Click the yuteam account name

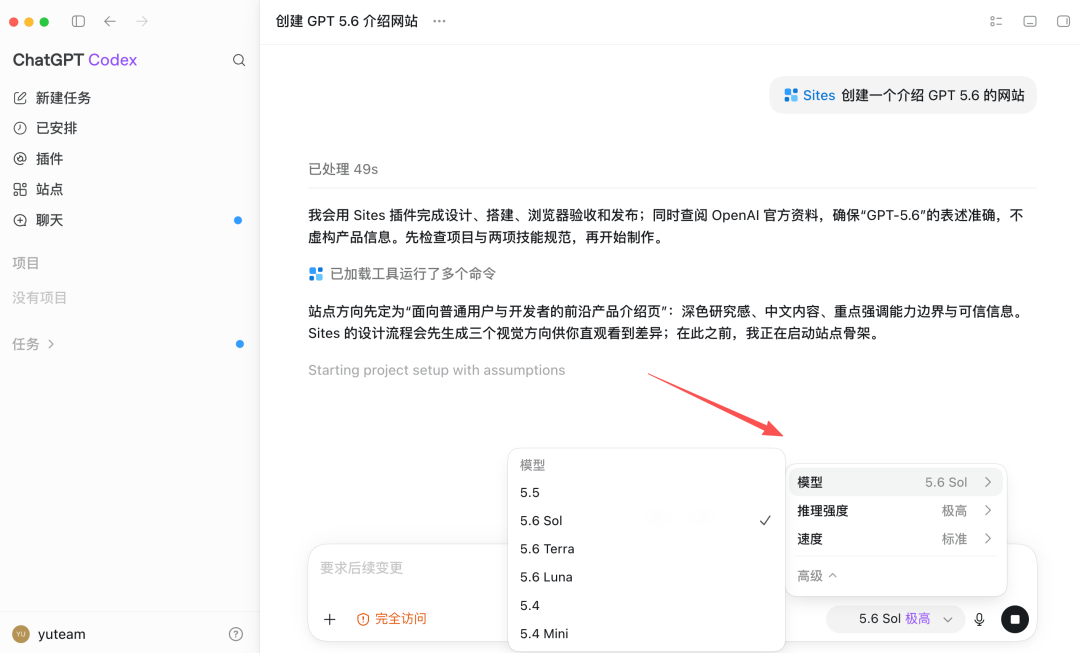[61, 634]
